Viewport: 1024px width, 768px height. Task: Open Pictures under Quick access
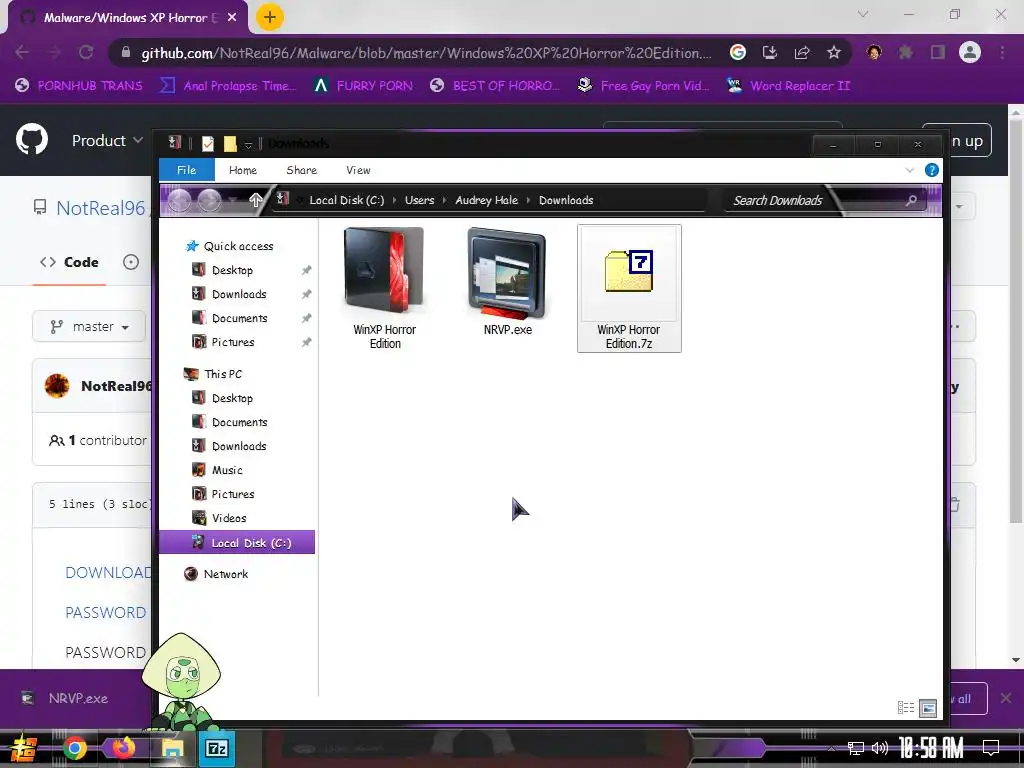click(232, 342)
